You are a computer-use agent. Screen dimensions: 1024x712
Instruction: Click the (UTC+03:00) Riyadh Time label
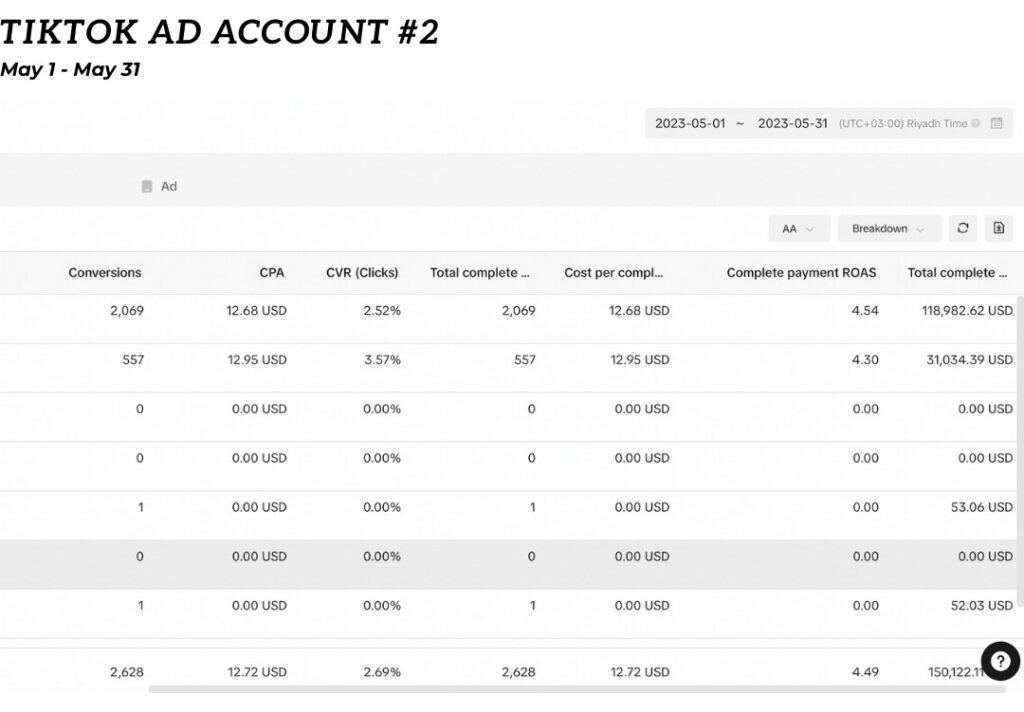coord(903,123)
